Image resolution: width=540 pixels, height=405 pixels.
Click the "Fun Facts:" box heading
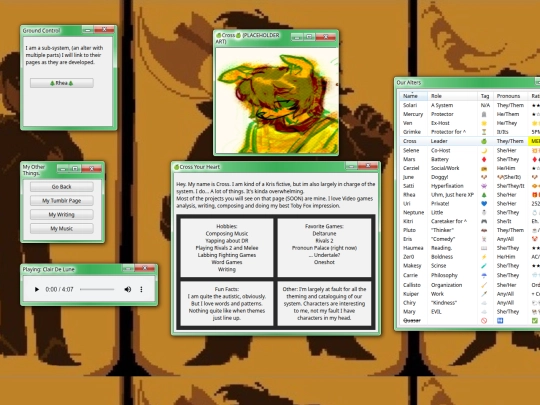point(227,289)
